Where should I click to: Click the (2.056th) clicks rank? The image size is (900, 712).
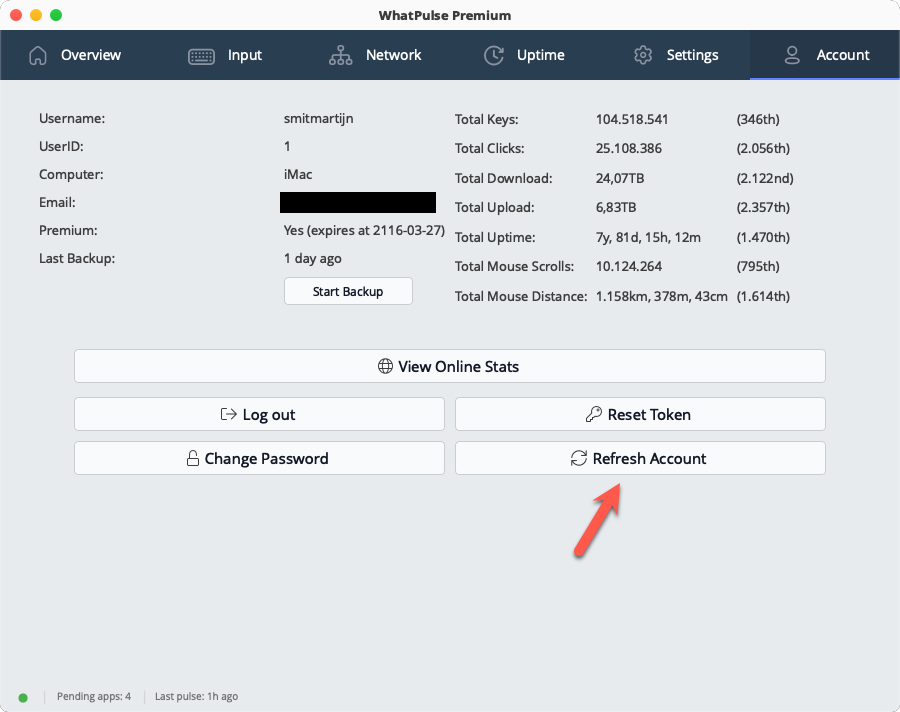click(x=763, y=148)
